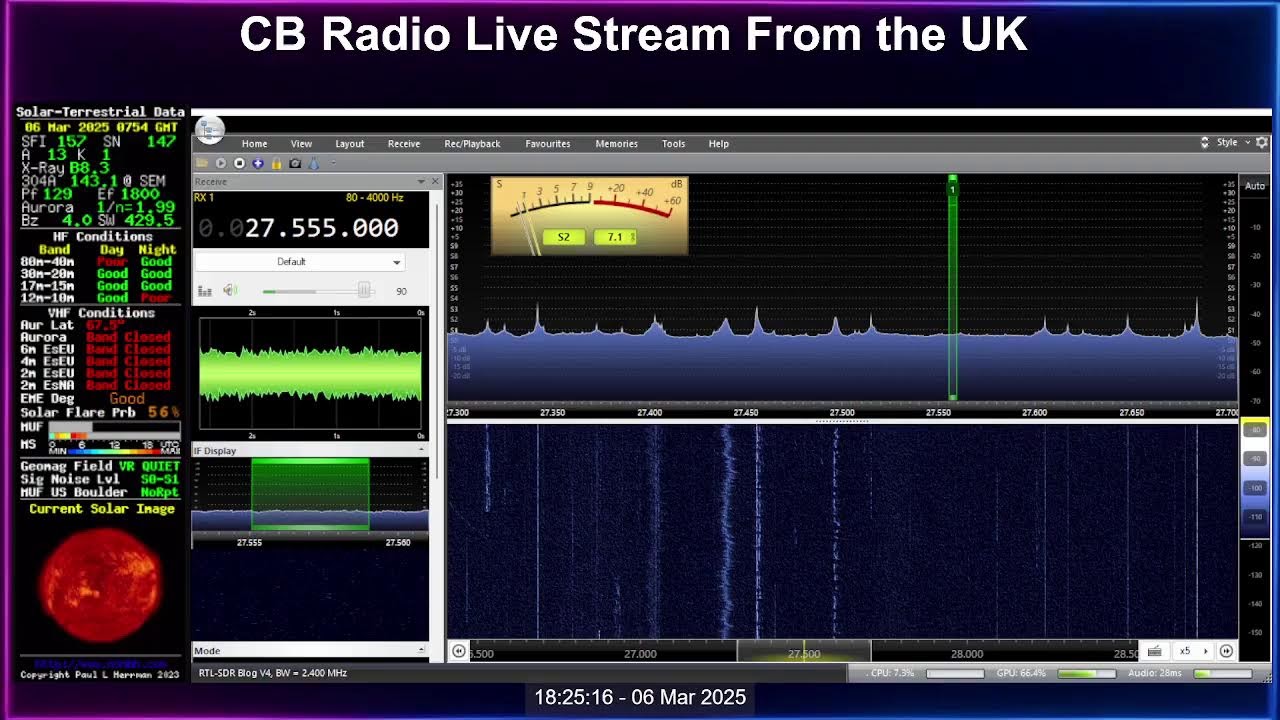The image size is (1280, 720).
Task: Open settings via the gear icon
Action: coord(1262,143)
